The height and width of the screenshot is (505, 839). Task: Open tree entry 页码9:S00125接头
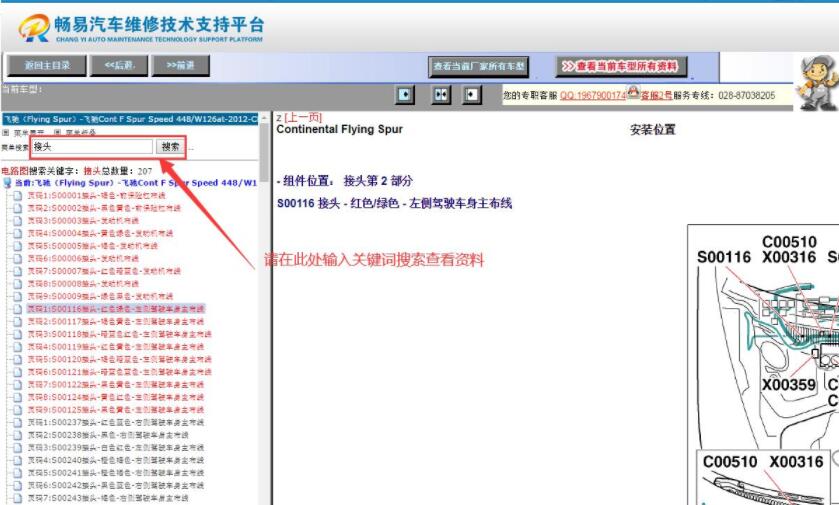[x=116, y=410]
